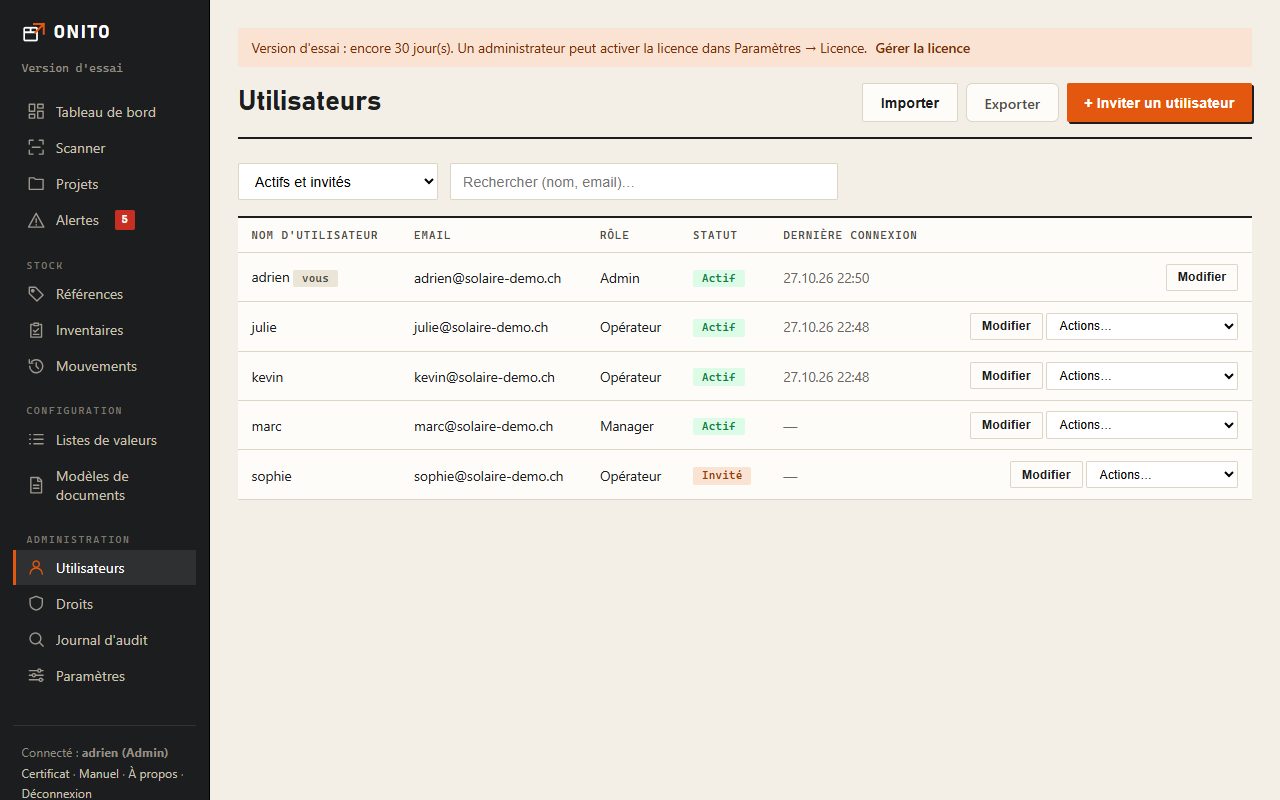Viewport: 1280px width, 800px height.
Task: Navigate to Mouvements menu label
Action: [96, 366]
